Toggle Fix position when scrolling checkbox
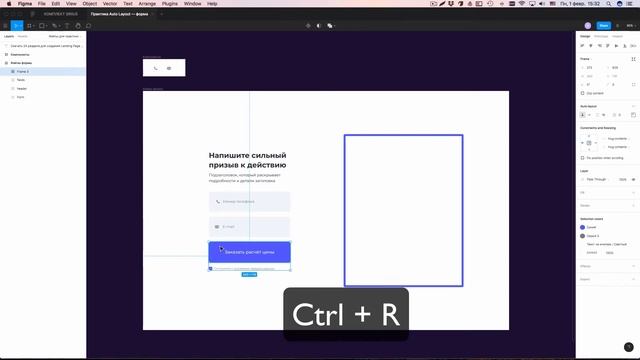This screenshot has width=640, height=360. [582, 158]
